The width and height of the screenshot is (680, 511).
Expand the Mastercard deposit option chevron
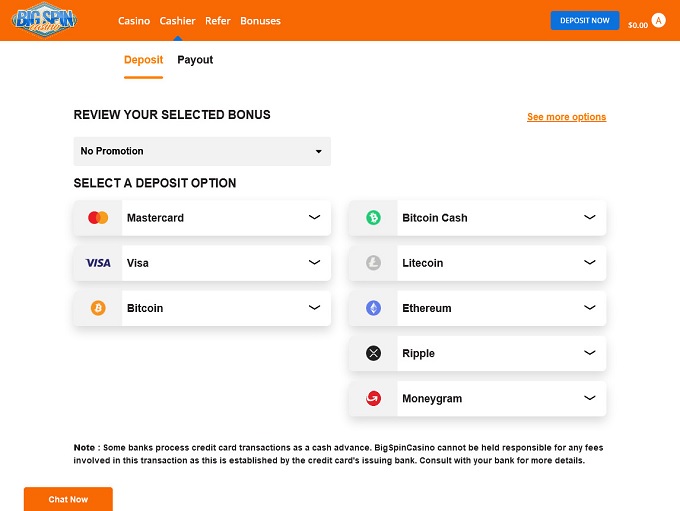click(314, 217)
